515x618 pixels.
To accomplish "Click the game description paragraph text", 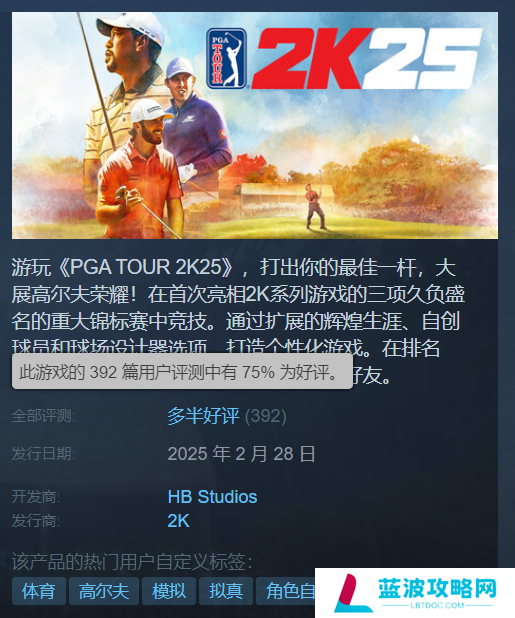I will click(x=238, y=321).
